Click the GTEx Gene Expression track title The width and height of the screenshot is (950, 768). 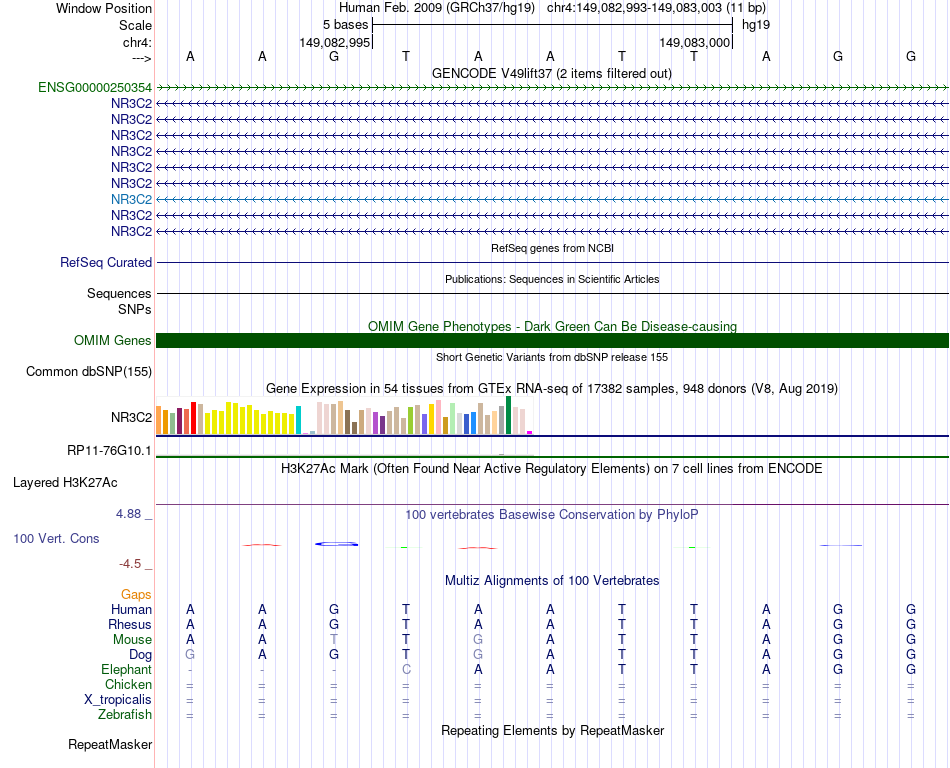pos(552,388)
